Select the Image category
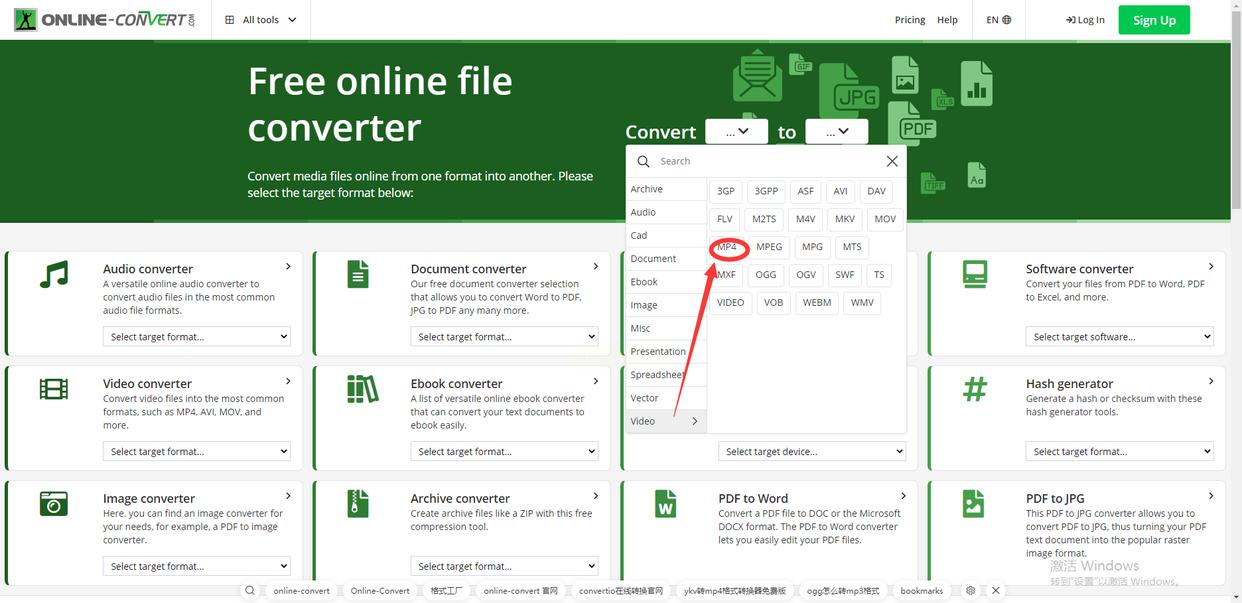The height and width of the screenshot is (603, 1242). point(666,305)
